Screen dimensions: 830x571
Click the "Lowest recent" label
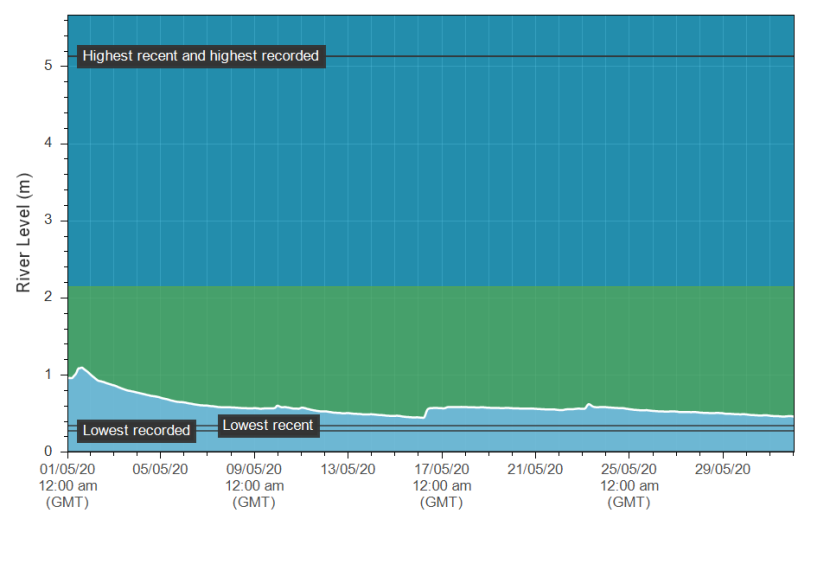click(268, 425)
